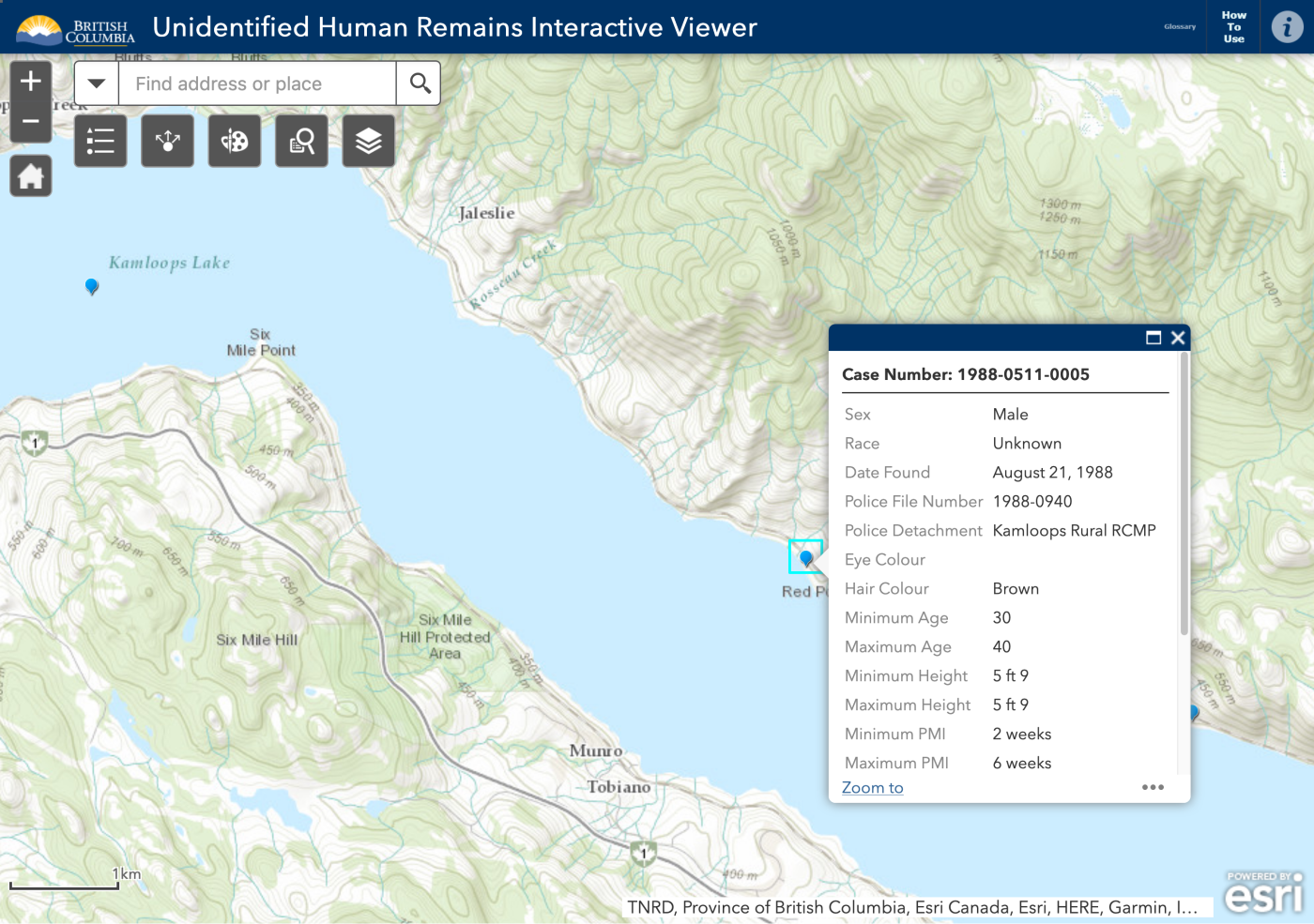Select map marker in Kamloops Lake

(x=92, y=286)
